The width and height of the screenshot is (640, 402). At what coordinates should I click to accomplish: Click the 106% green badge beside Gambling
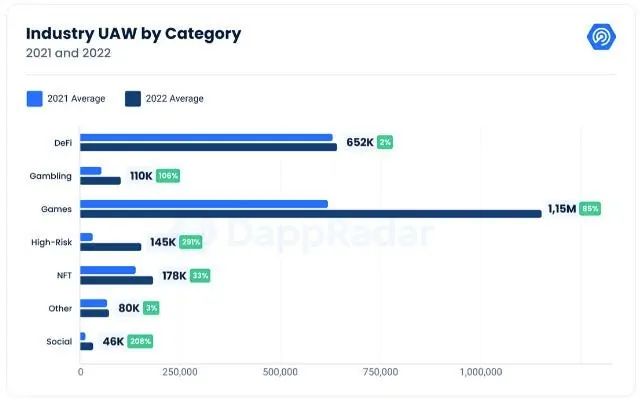[168, 175]
